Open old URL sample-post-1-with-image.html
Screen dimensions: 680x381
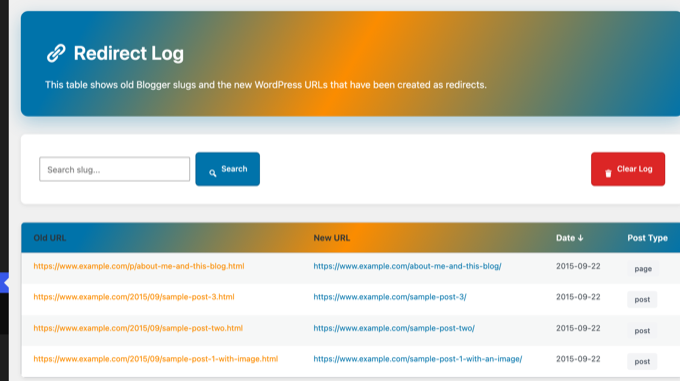(156, 359)
